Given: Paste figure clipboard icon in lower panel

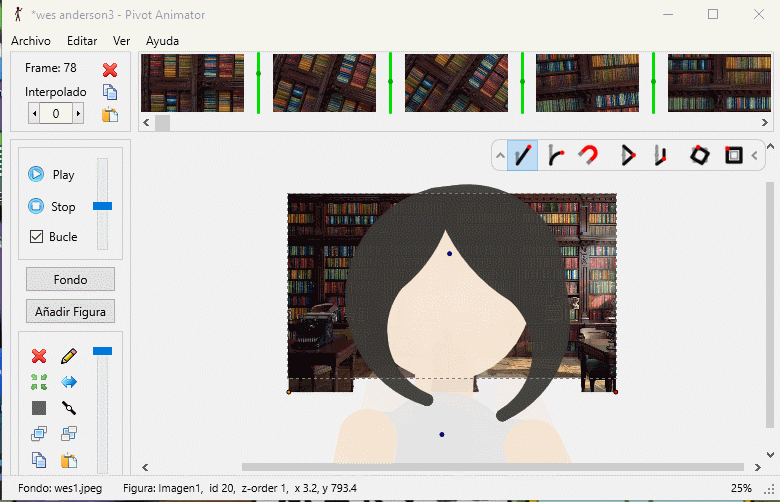Looking at the screenshot, I should point(69,460).
